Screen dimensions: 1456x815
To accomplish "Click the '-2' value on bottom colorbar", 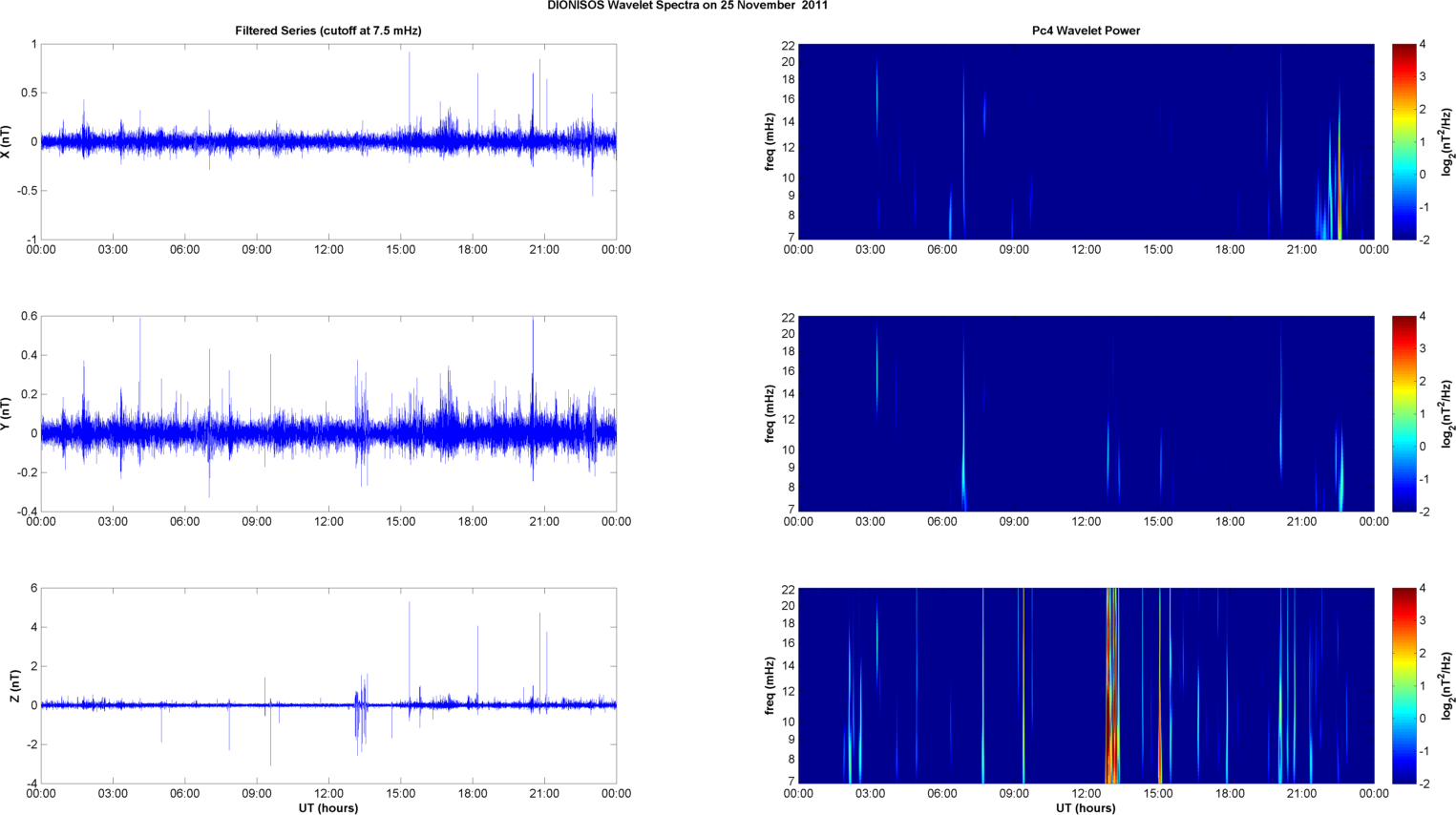I will point(1423,784).
